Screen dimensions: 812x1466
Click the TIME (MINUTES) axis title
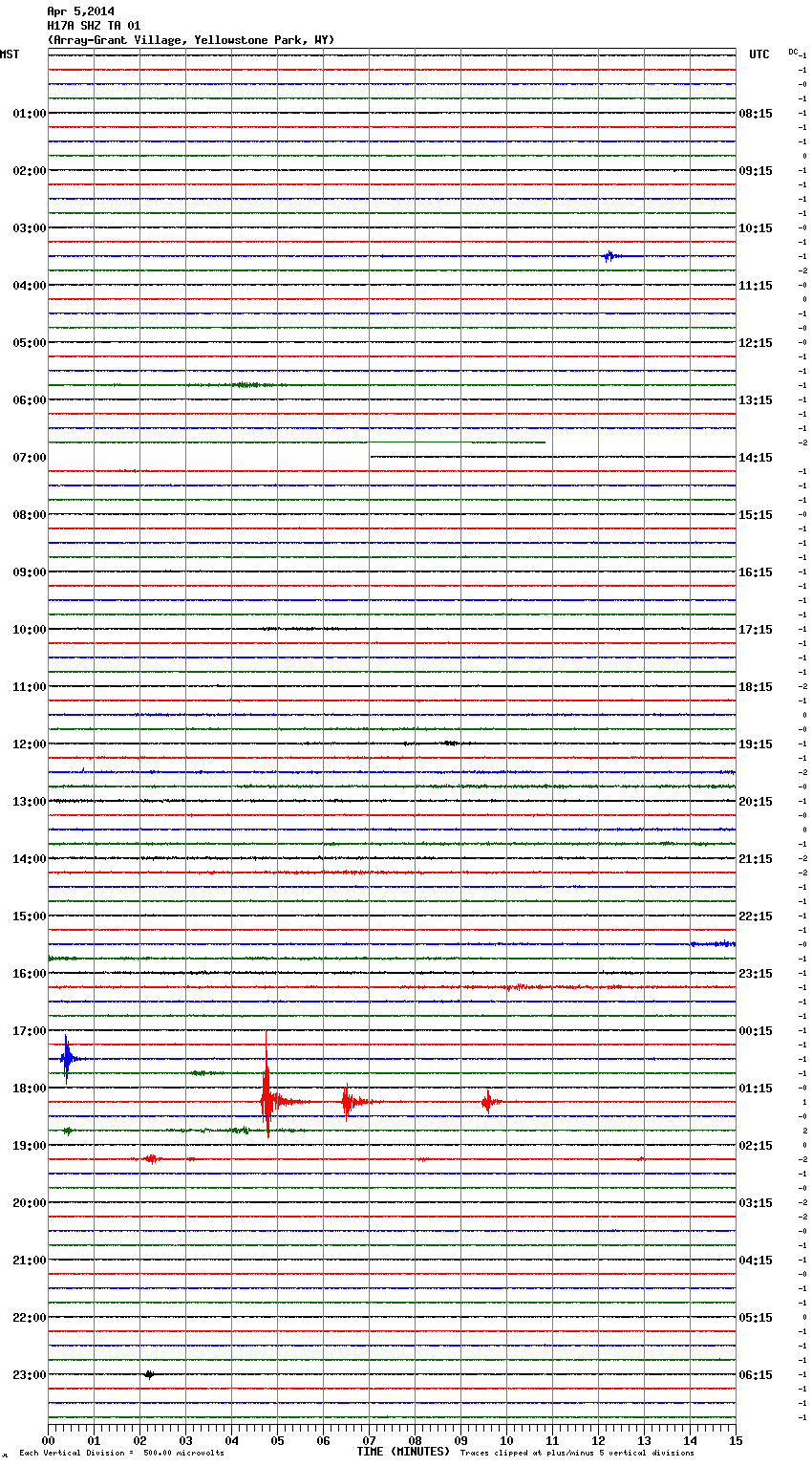pyautogui.click(x=403, y=1452)
